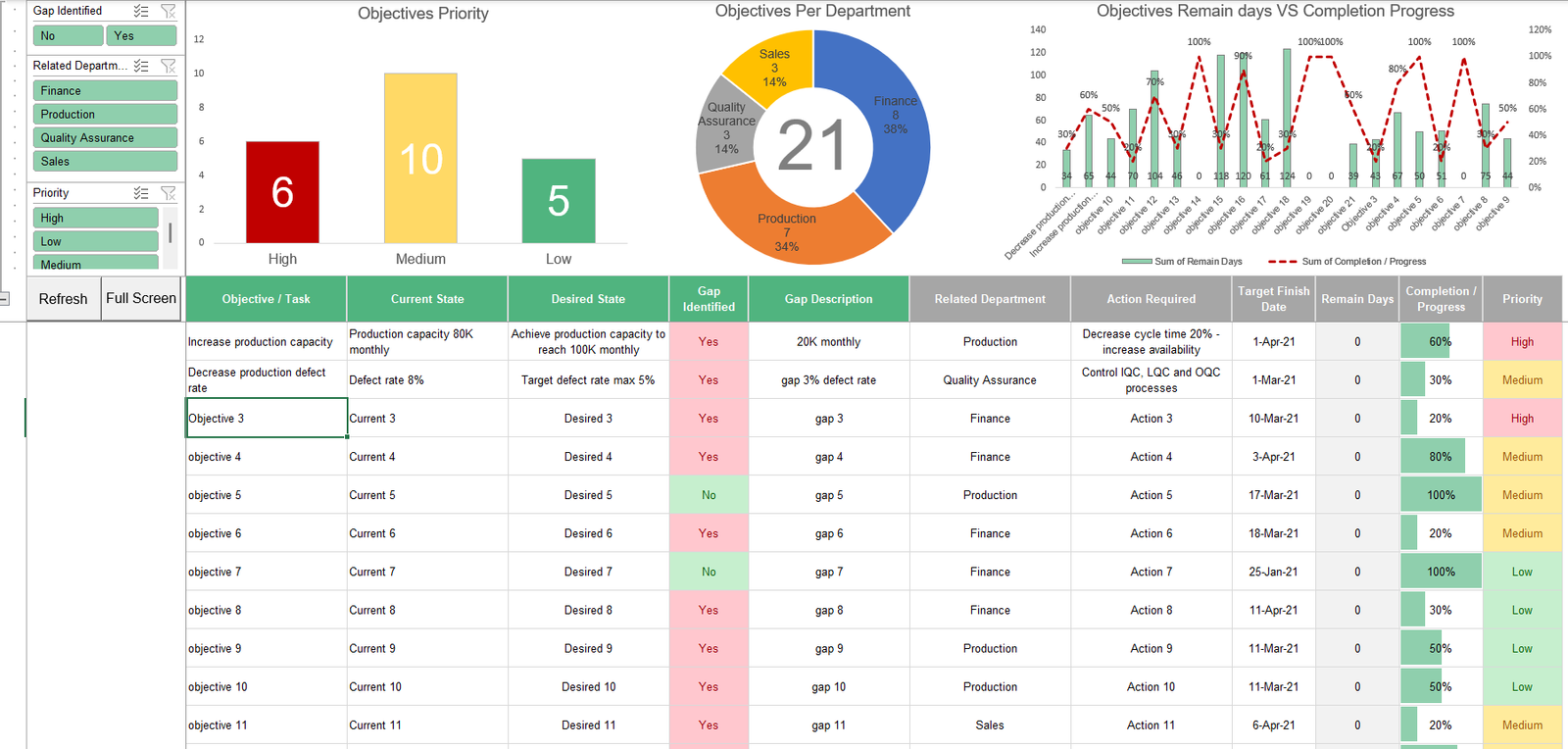The width and height of the screenshot is (1568, 749).
Task: Select the Production donut slice
Action: 787,227
